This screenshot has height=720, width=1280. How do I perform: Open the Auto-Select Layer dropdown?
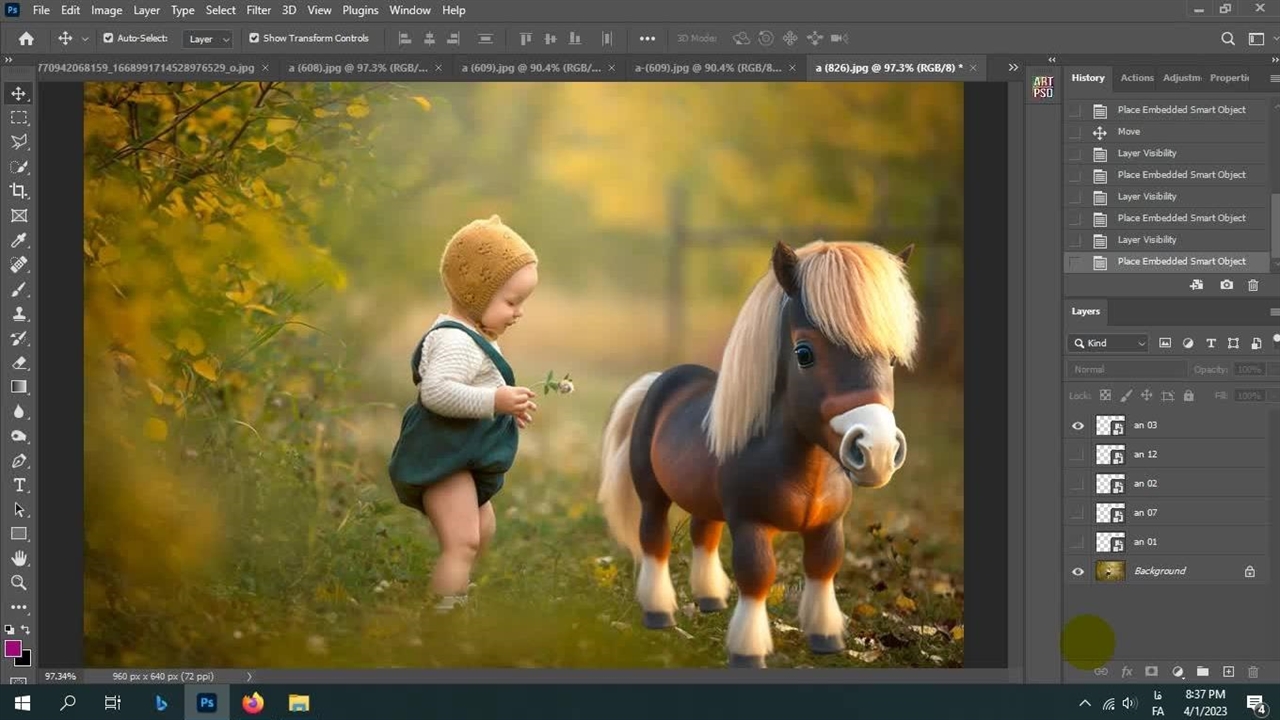tap(209, 39)
